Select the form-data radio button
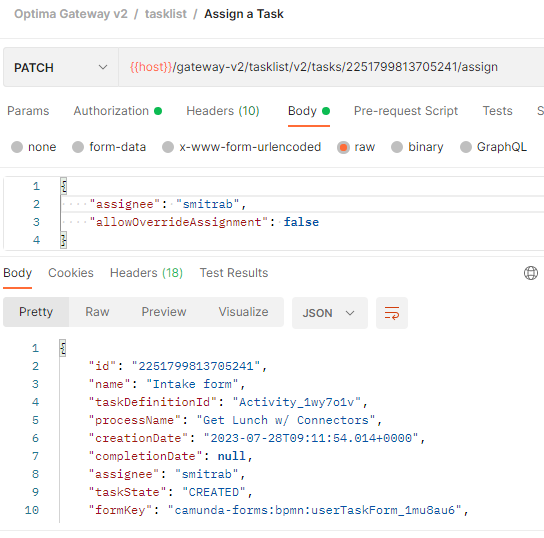The width and height of the screenshot is (544, 538). point(78,147)
